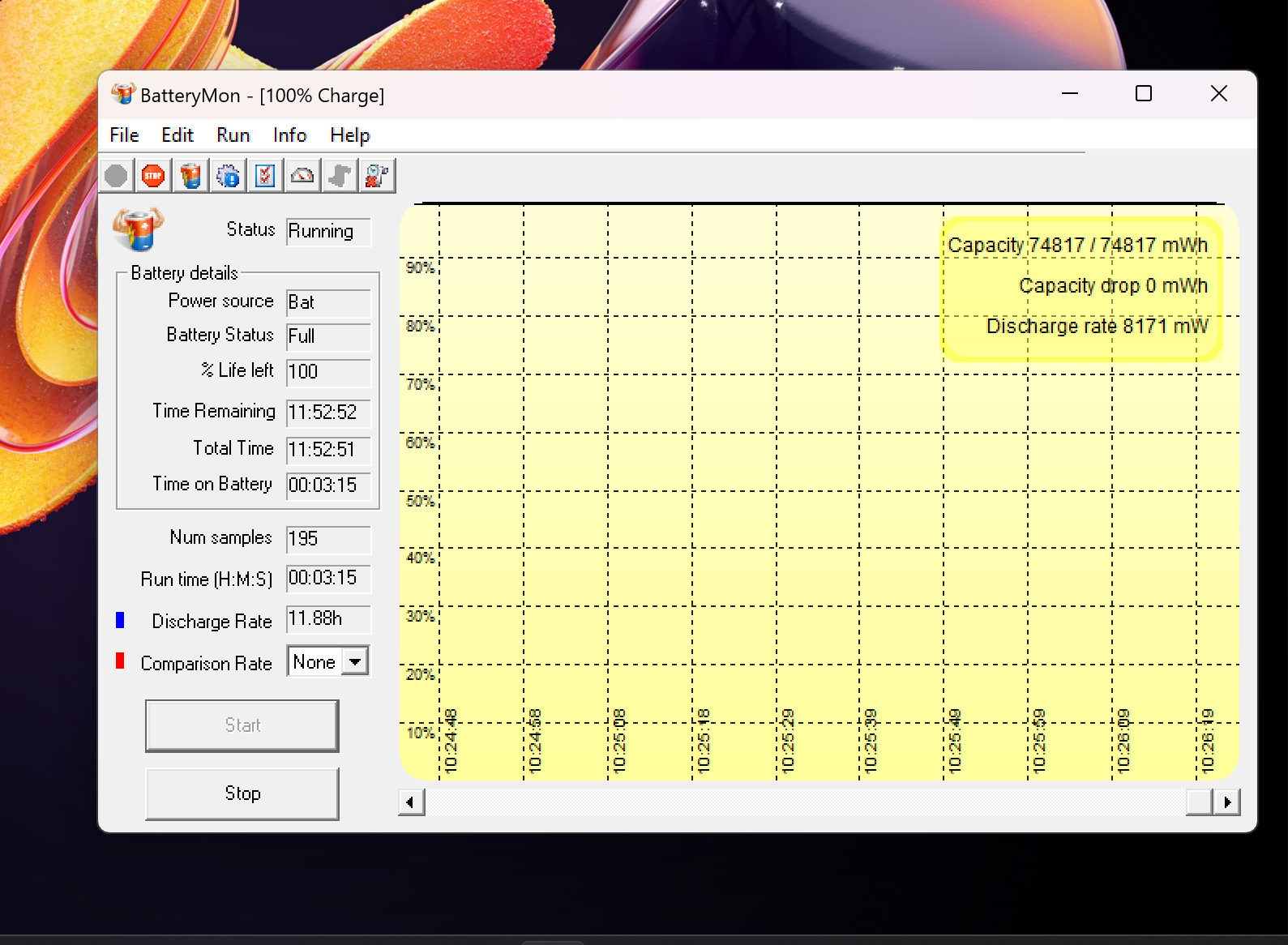
Task: Click the 'Discharge rate 8171 mW' text
Action: [x=1097, y=326]
